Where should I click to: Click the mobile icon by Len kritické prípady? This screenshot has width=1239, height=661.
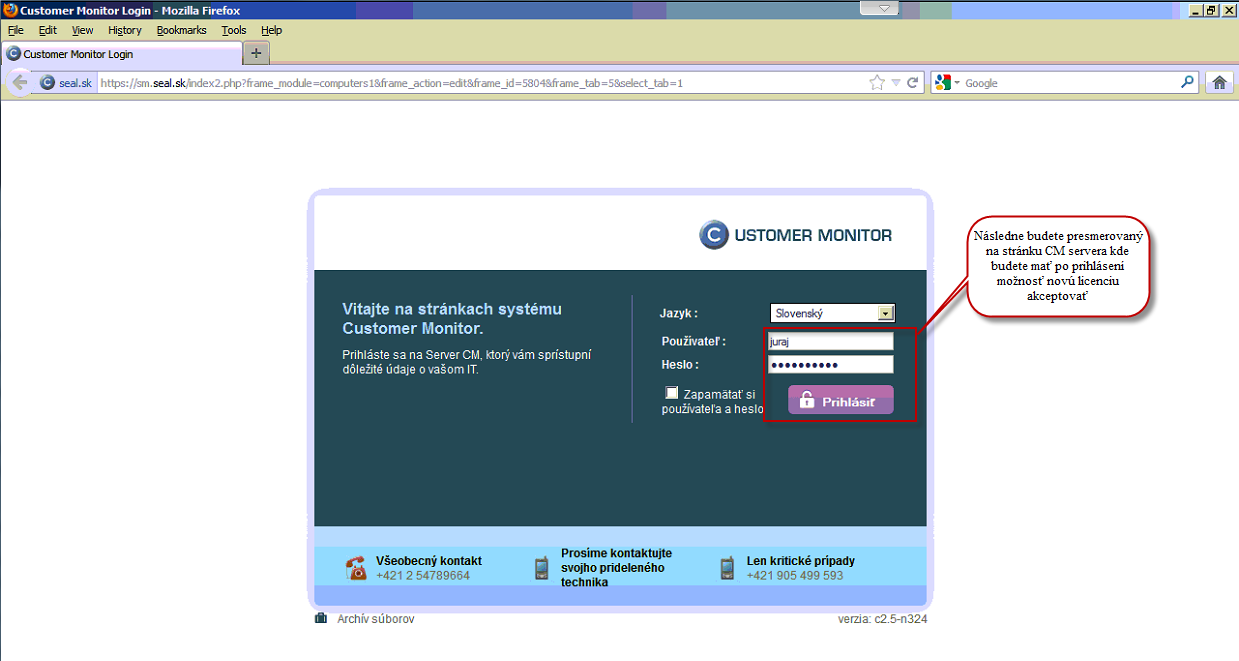[x=728, y=568]
